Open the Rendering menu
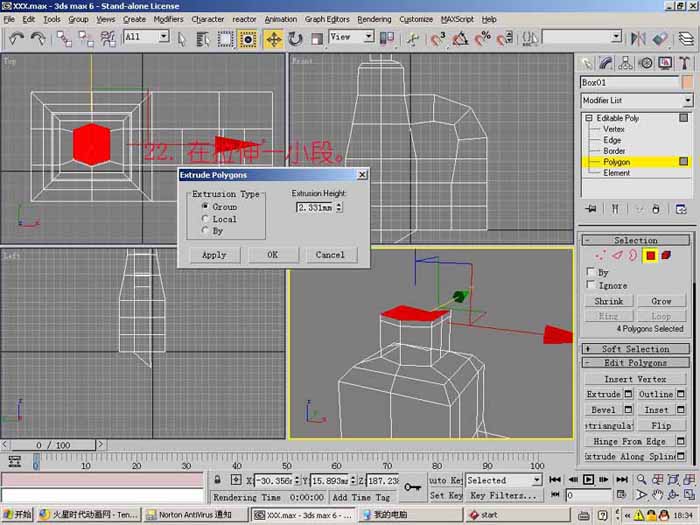 tap(374, 19)
